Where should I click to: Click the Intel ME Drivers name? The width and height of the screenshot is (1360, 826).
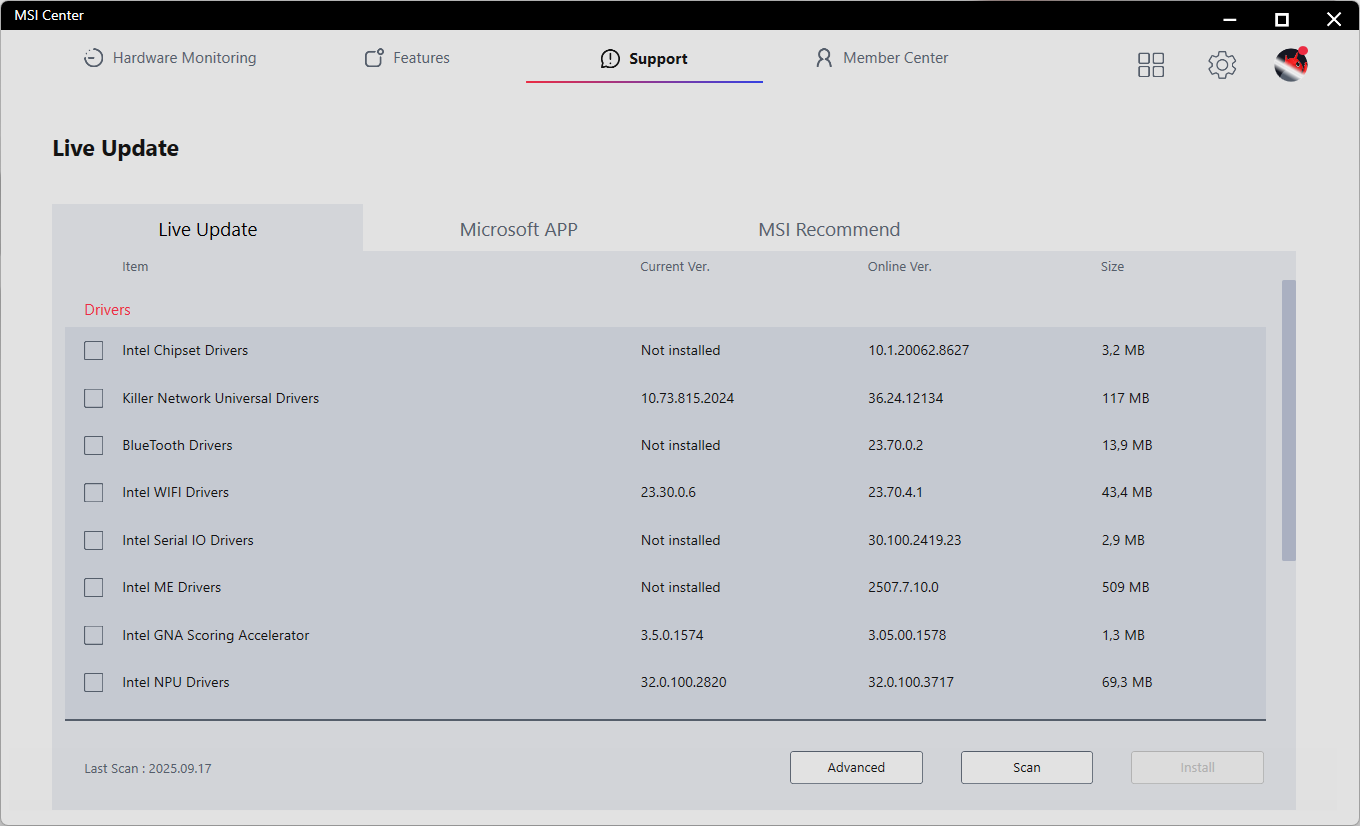172,587
